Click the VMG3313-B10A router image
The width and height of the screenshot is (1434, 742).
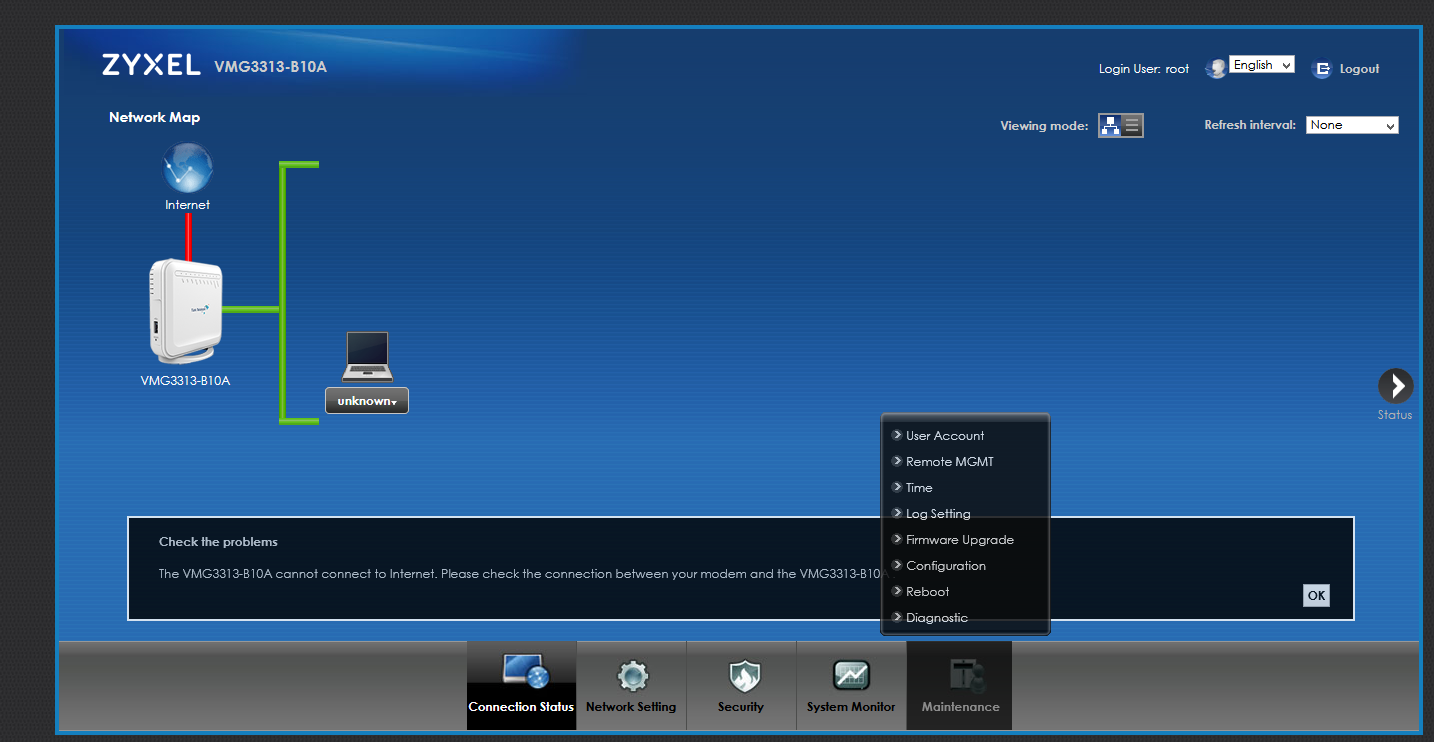tap(184, 311)
